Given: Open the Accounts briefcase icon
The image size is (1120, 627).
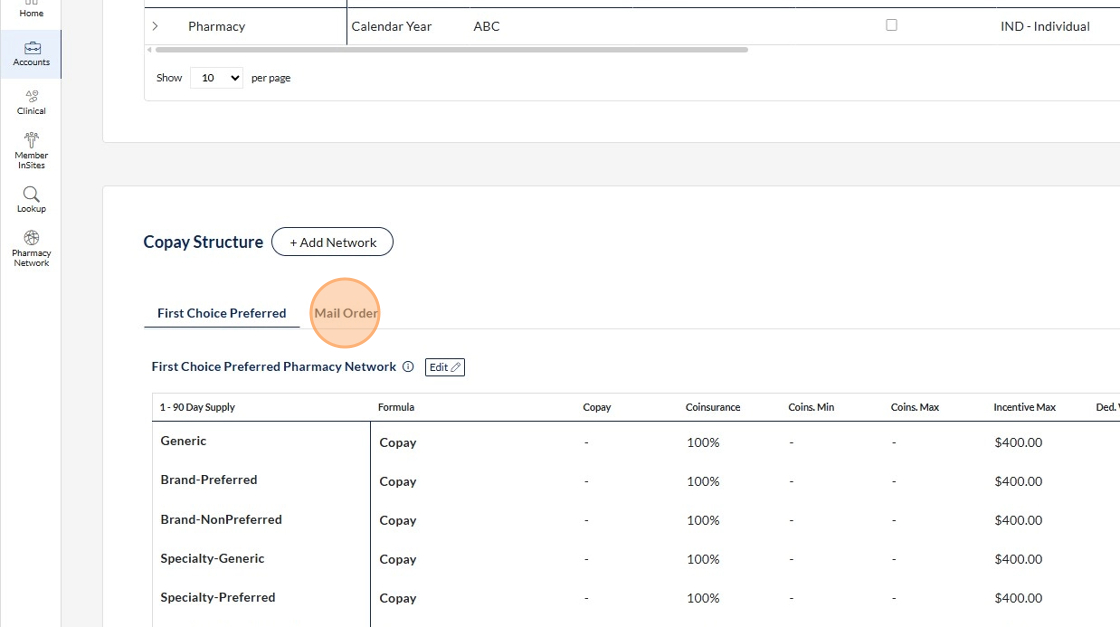Looking at the screenshot, I should (31, 48).
